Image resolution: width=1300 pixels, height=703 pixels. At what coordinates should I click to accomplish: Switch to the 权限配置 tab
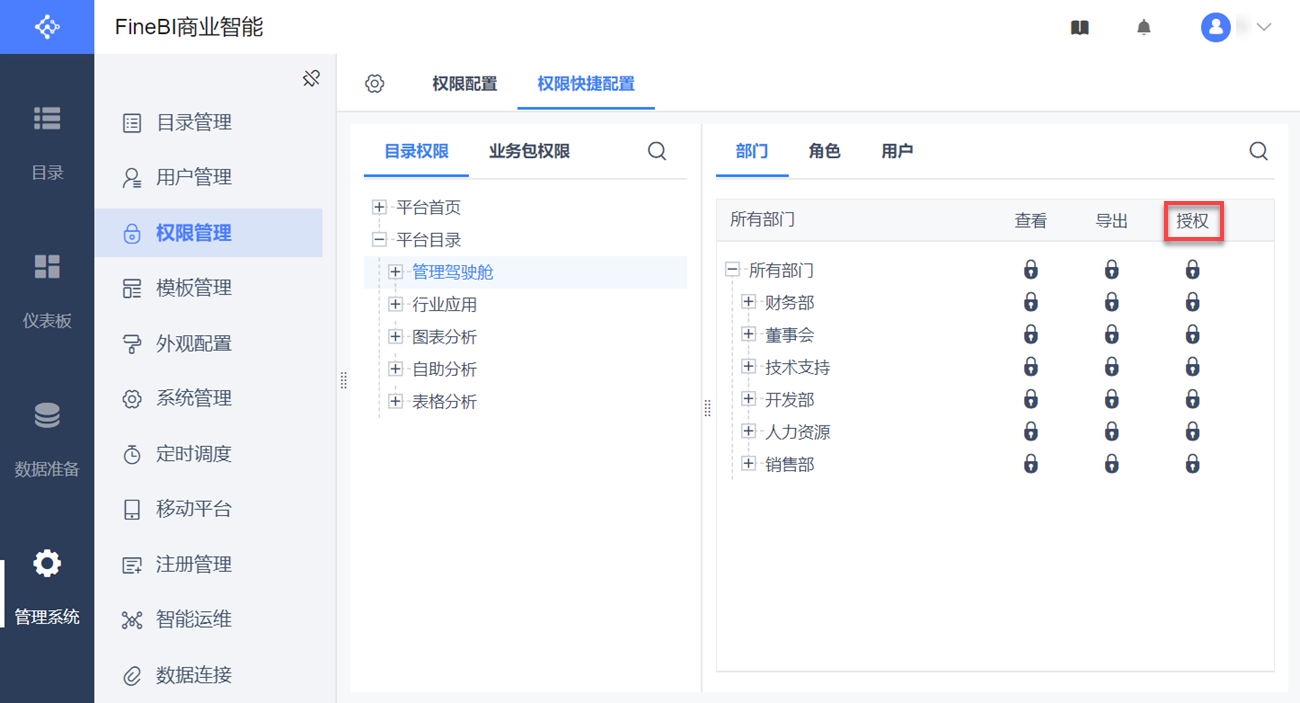coord(464,84)
